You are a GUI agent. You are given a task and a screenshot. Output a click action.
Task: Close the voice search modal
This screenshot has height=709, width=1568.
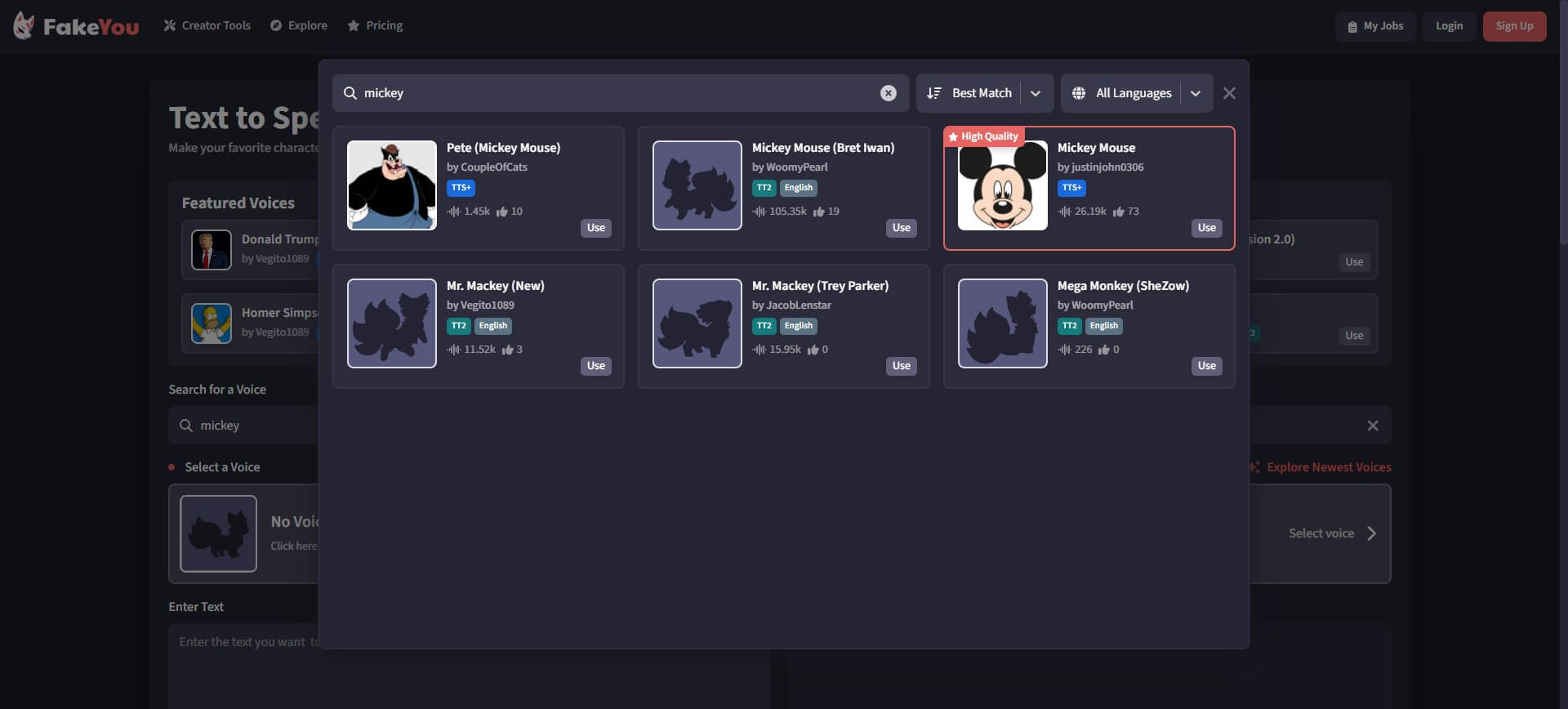pyautogui.click(x=1229, y=93)
